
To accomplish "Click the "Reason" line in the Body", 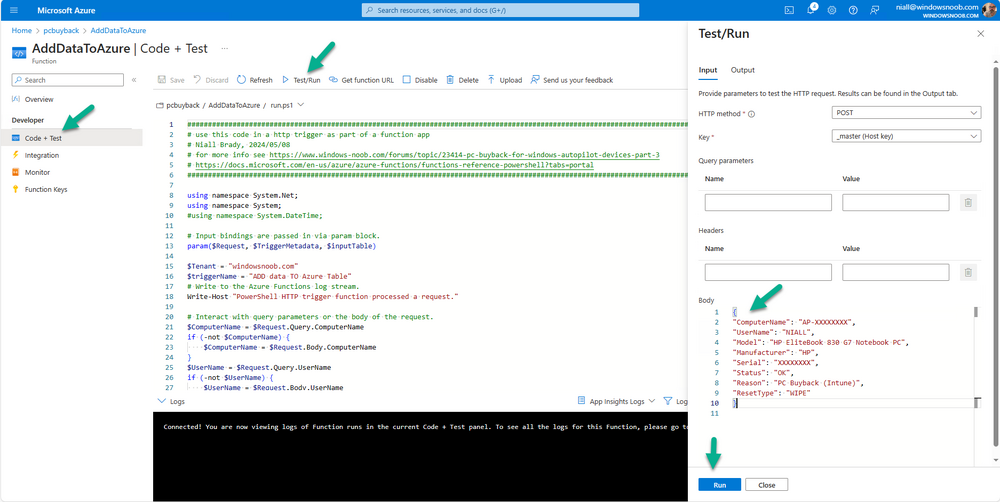I will 798,383.
